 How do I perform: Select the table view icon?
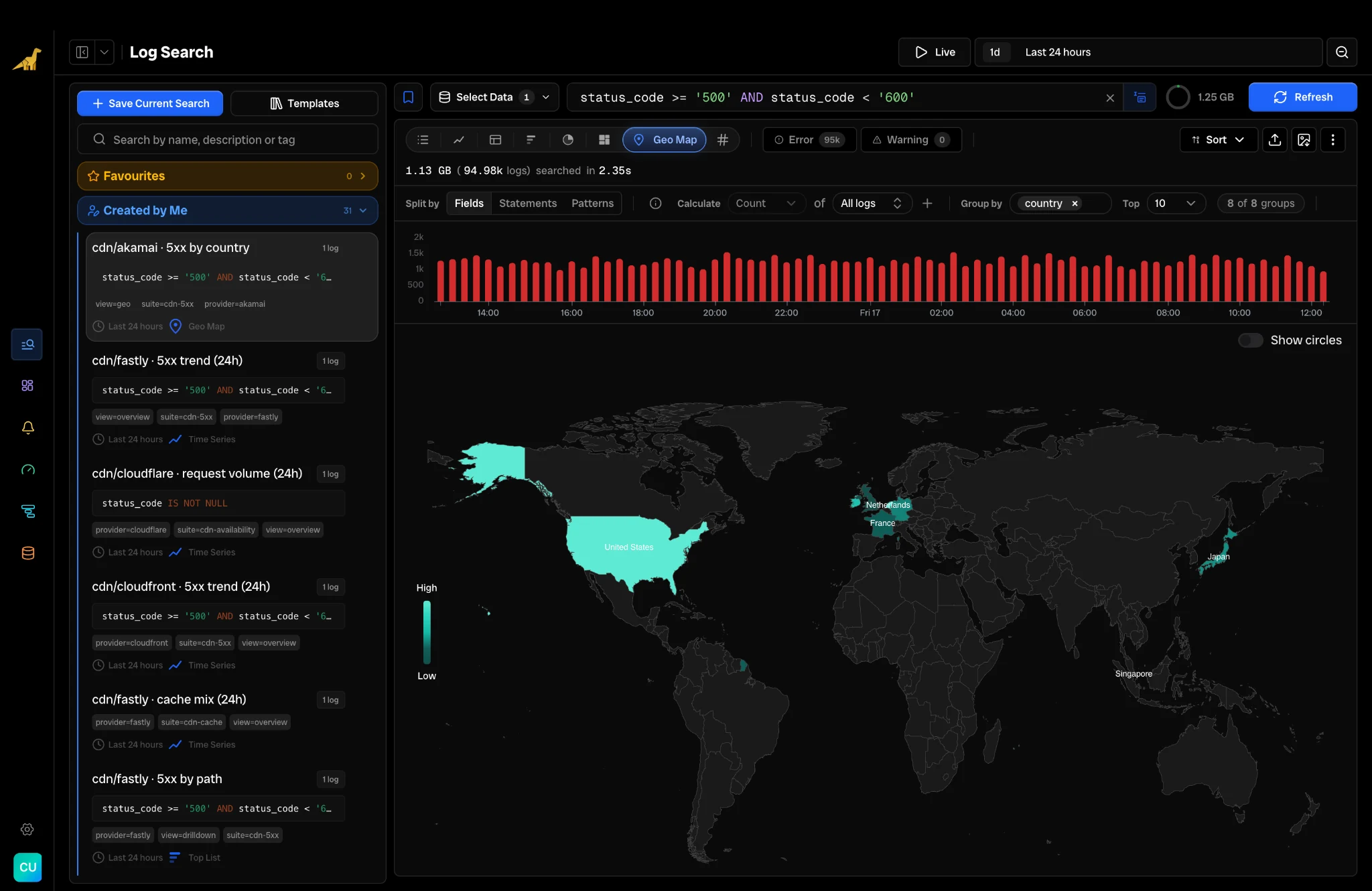(496, 139)
